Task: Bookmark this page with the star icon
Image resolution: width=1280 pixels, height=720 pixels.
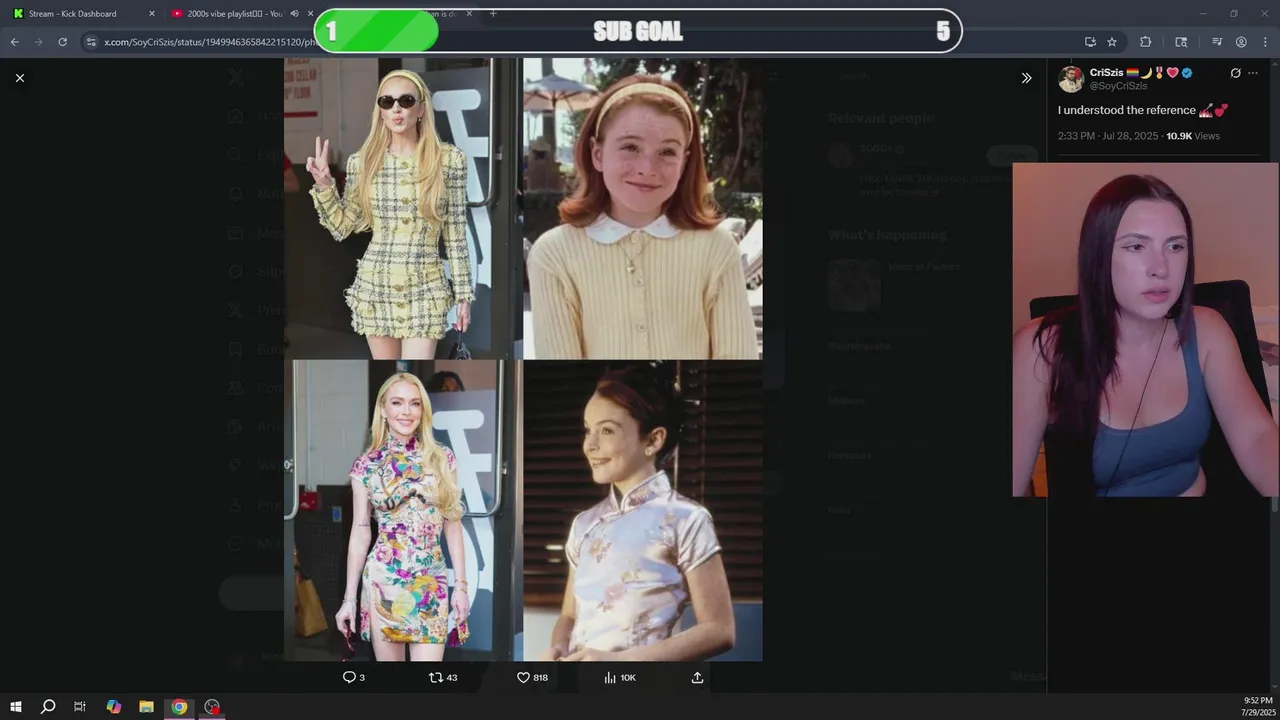Action: (1112, 42)
